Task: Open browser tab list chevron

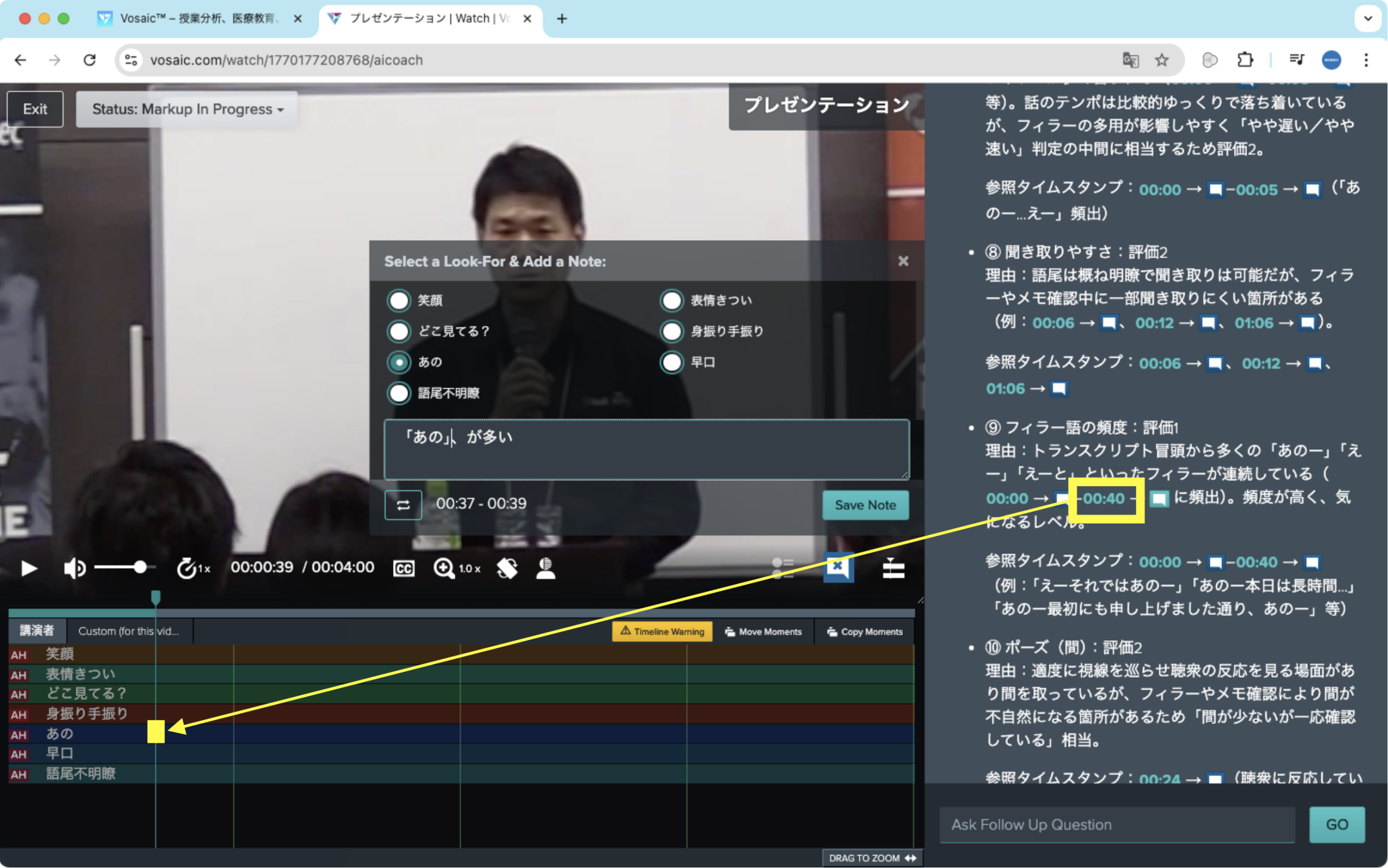Action: [1368, 18]
